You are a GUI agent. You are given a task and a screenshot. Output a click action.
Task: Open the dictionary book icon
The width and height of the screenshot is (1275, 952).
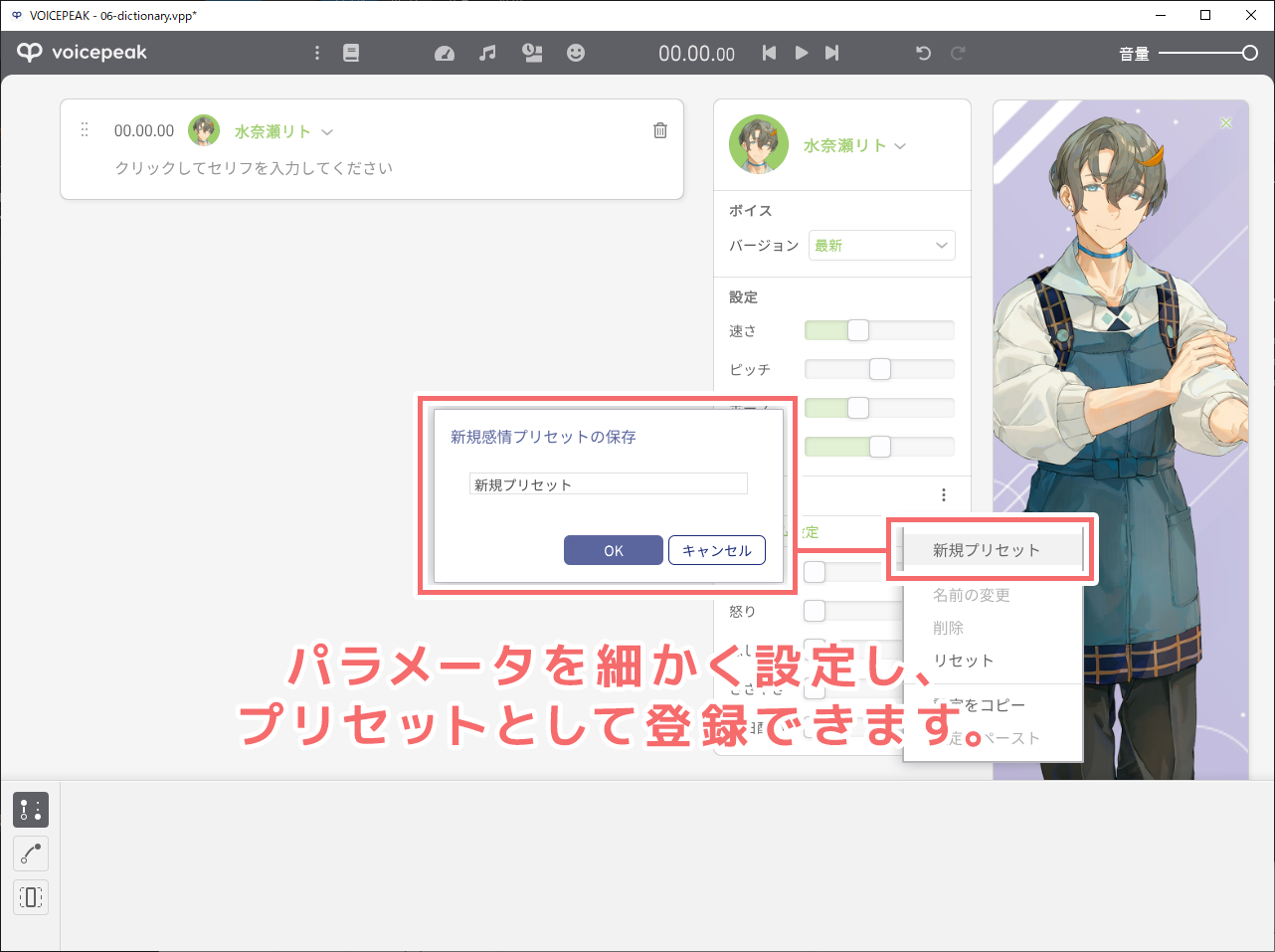[x=351, y=53]
